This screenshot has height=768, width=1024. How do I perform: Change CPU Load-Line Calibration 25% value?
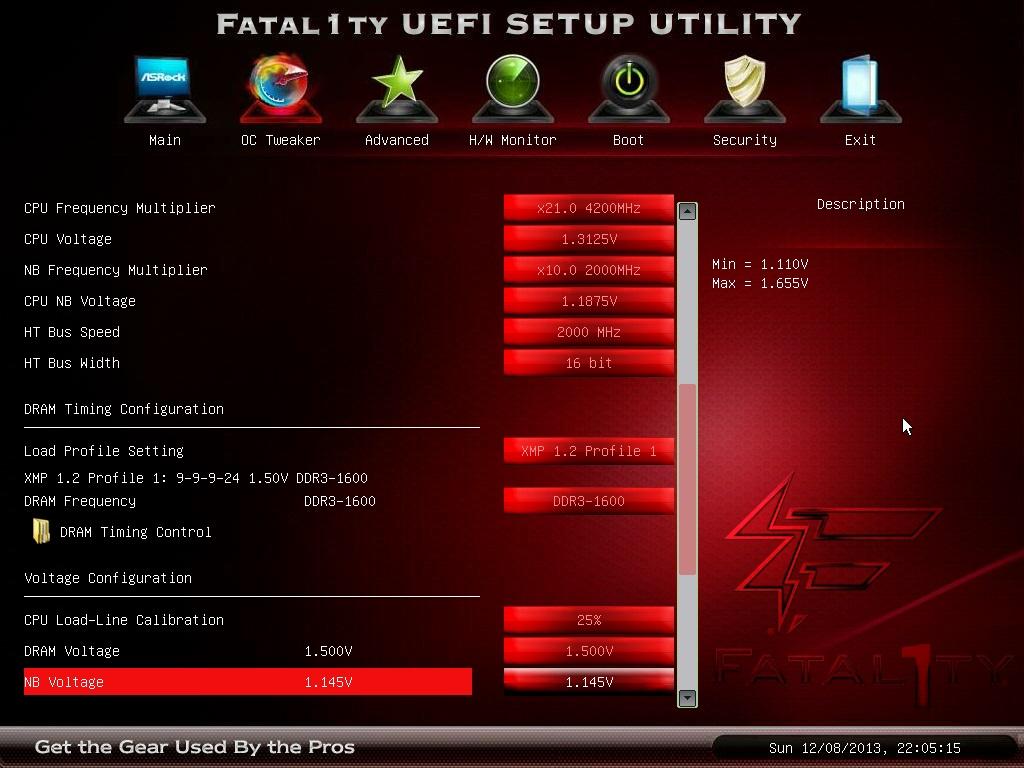click(588, 620)
